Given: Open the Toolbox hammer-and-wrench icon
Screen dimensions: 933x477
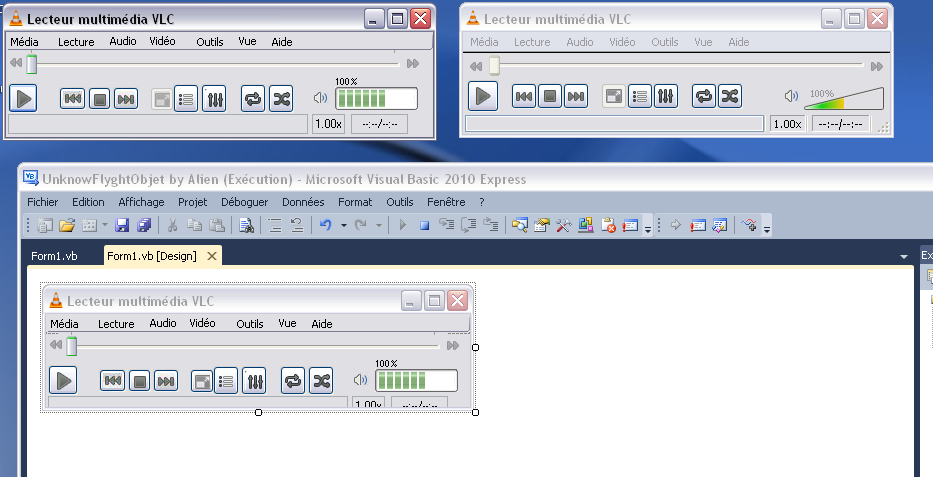Looking at the screenshot, I should pos(563,225).
